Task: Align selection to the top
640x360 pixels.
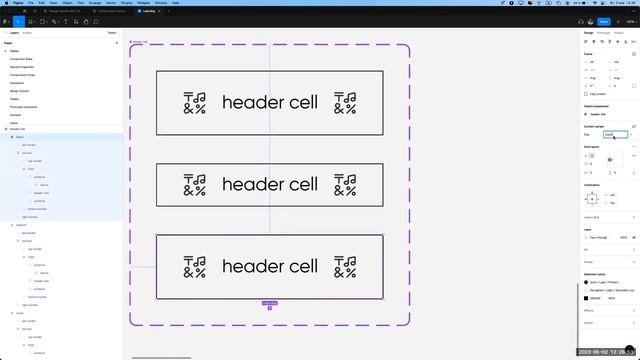Action: (x=610, y=42)
